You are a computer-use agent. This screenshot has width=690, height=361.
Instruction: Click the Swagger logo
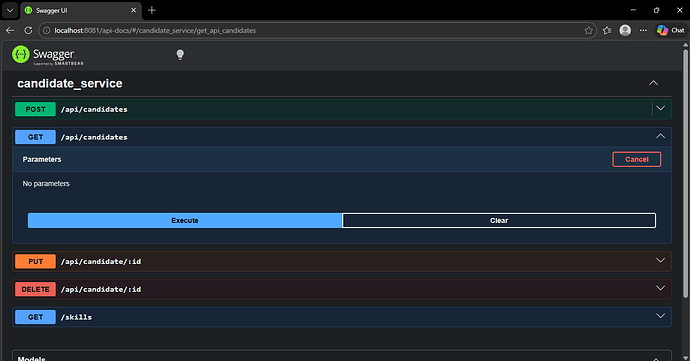[48, 55]
